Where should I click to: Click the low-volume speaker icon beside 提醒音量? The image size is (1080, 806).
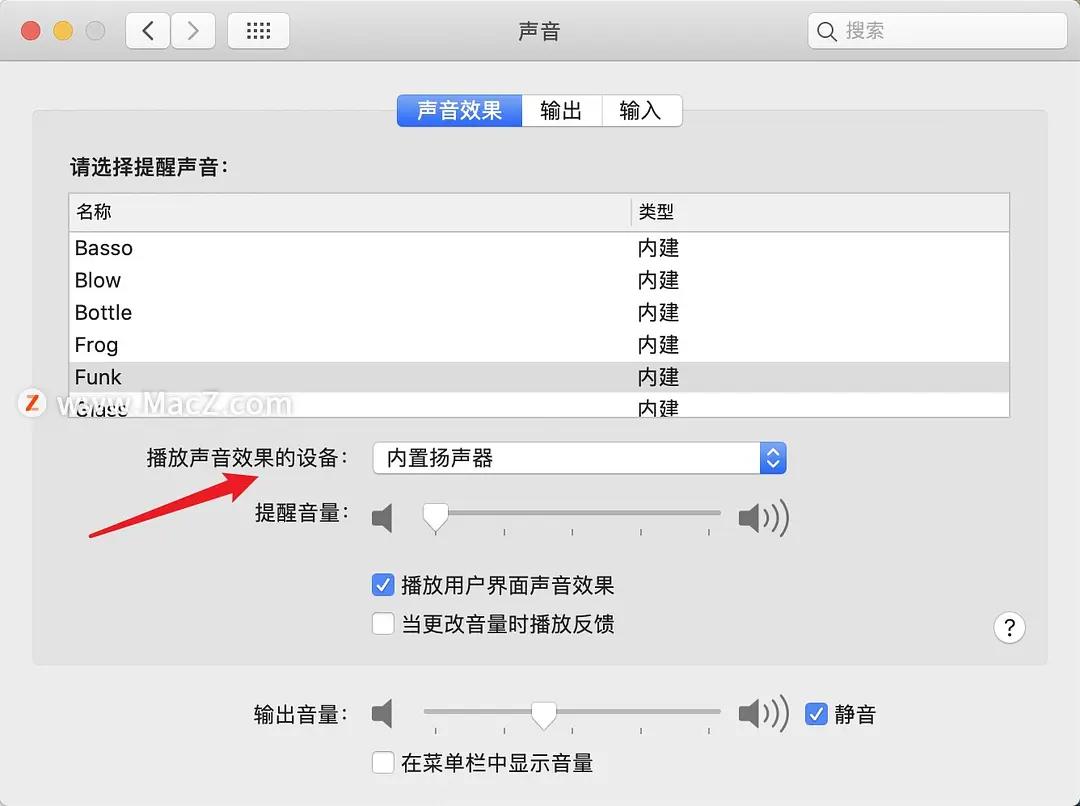pos(383,518)
